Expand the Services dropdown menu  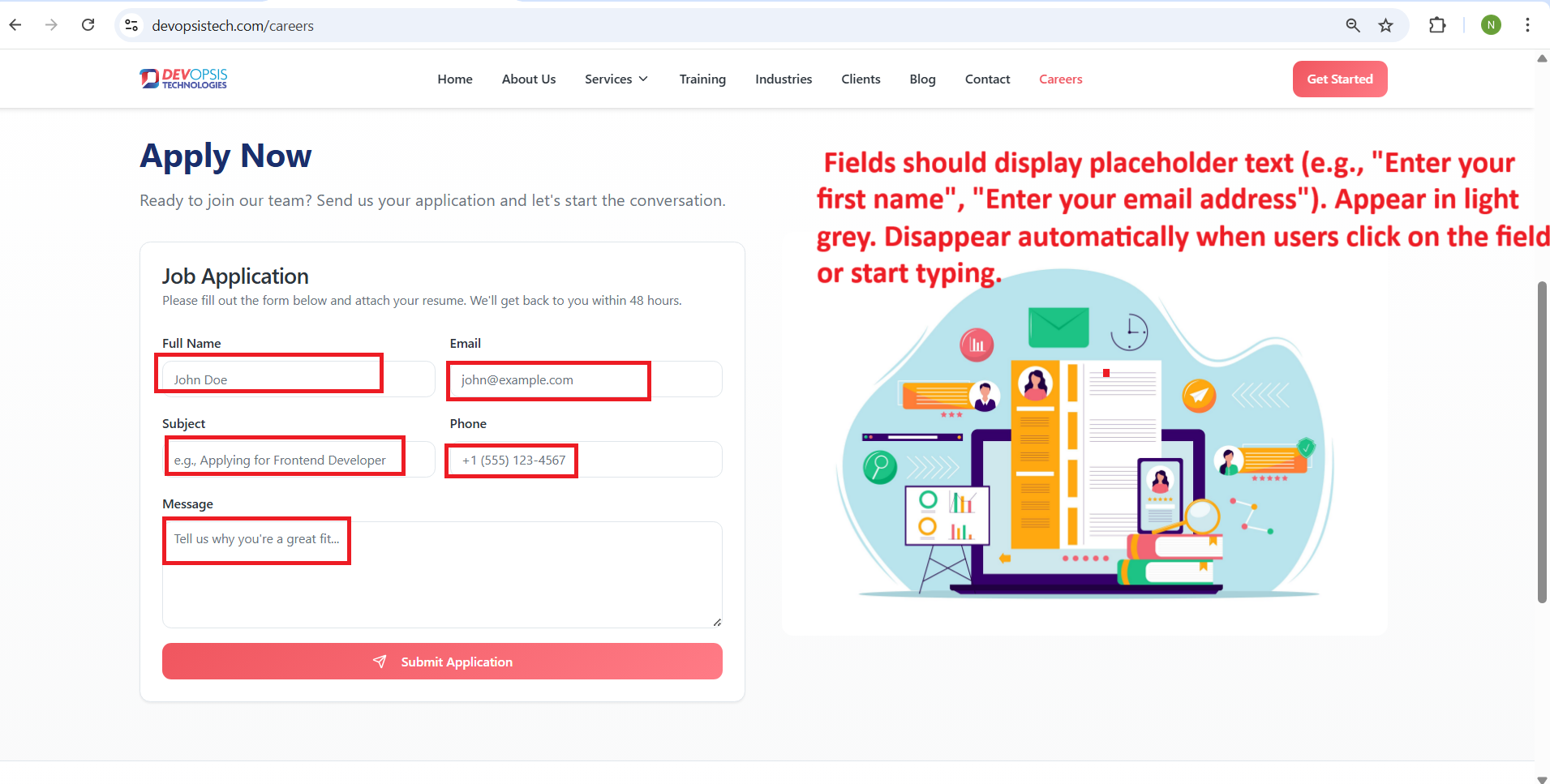tap(616, 79)
